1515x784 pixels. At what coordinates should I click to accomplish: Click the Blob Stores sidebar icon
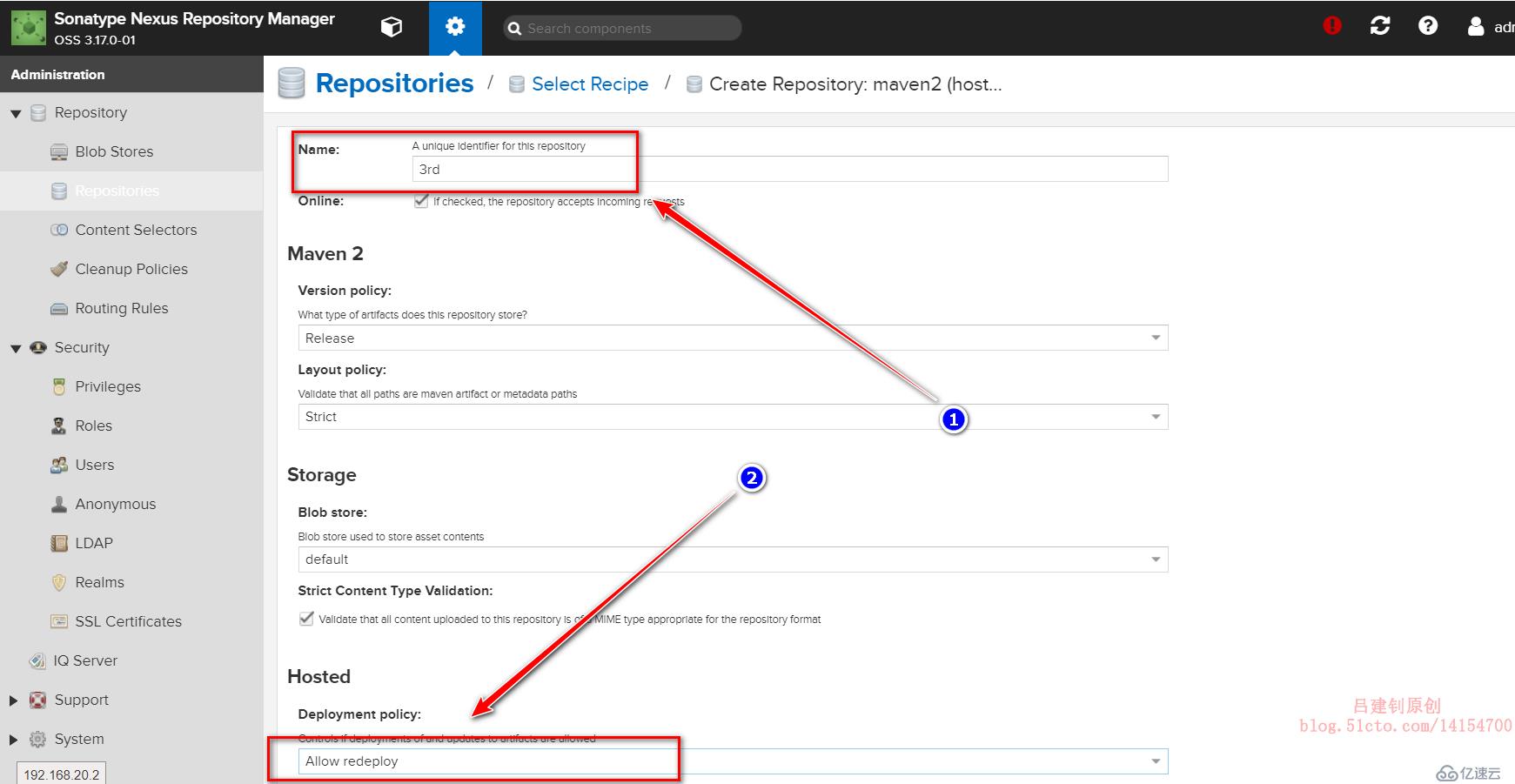coord(59,152)
